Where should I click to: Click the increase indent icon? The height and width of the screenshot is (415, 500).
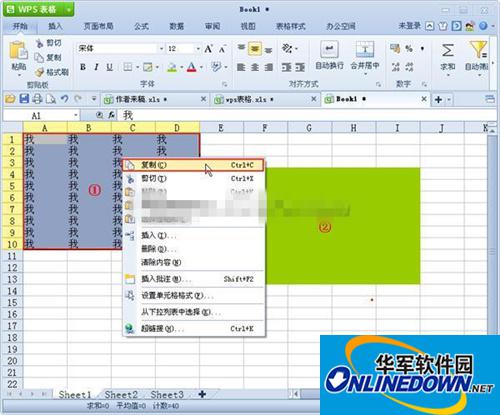click(x=300, y=67)
